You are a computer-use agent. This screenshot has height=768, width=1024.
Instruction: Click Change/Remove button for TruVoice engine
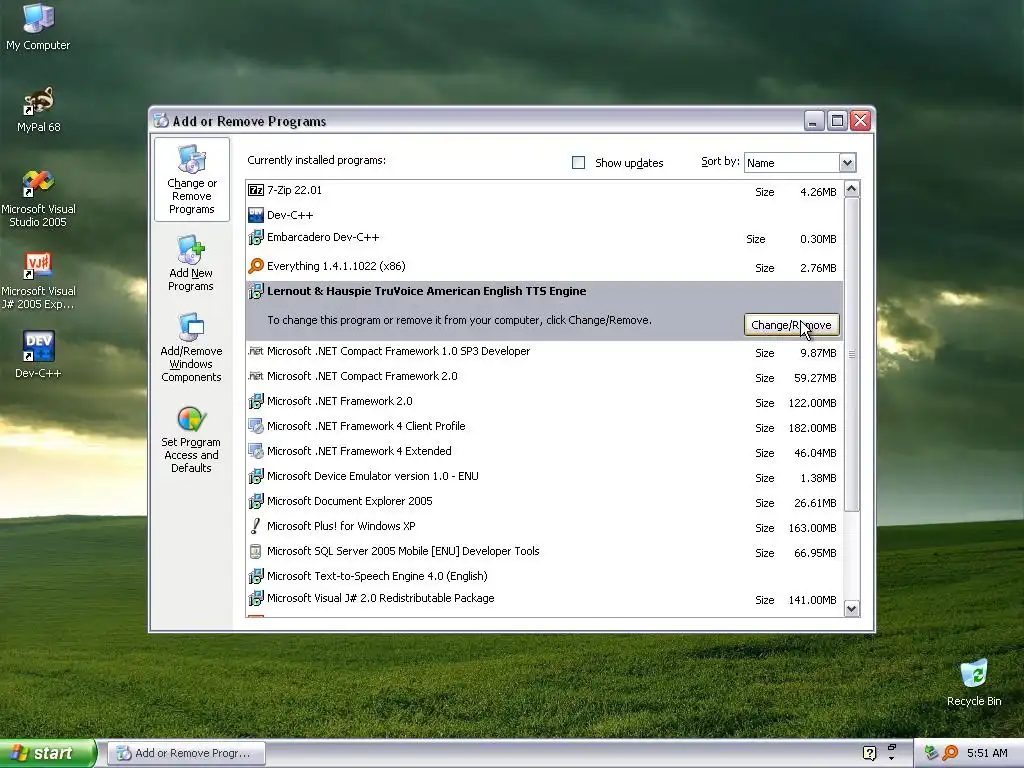click(x=792, y=325)
